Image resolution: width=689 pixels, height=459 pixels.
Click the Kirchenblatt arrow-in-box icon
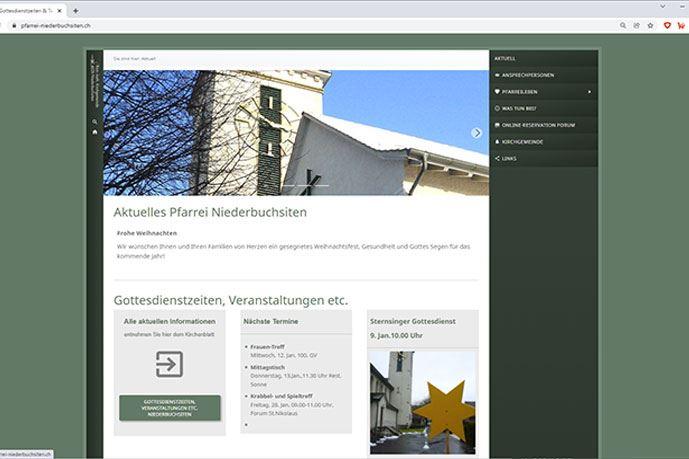tap(169, 364)
